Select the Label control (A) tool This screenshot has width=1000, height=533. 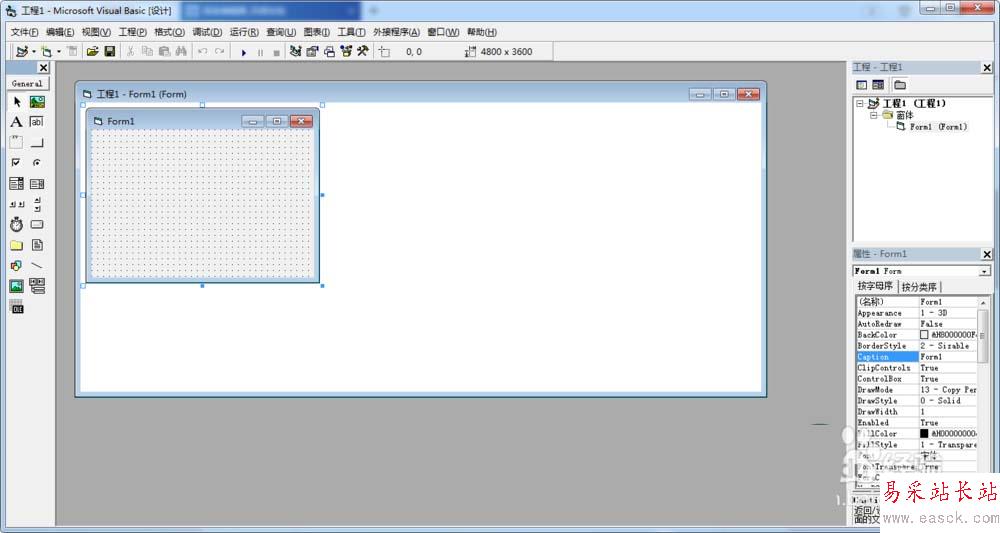tap(17, 122)
